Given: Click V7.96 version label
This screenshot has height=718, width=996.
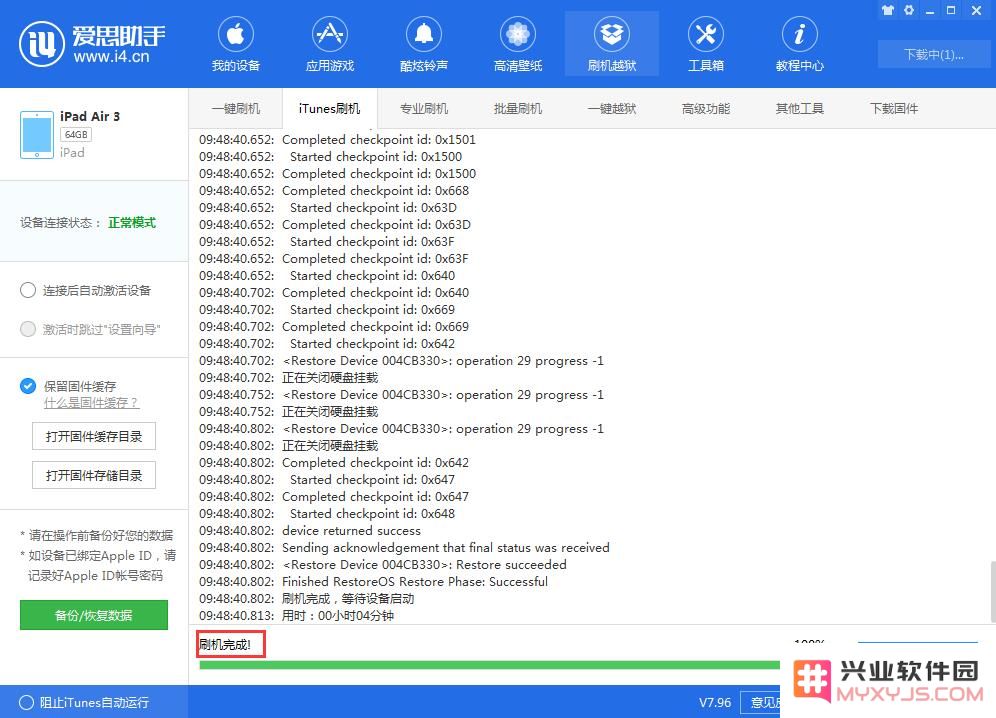Looking at the screenshot, I should (x=715, y=702).
